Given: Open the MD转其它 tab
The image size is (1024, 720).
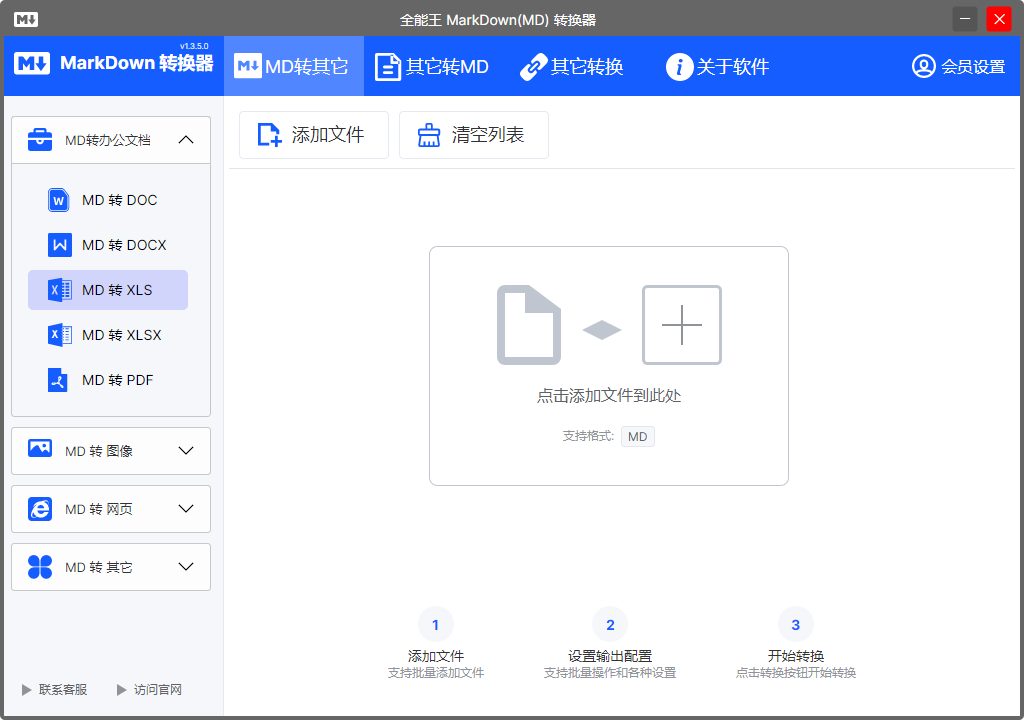Looking at the screenshot, I should point(293,66).
